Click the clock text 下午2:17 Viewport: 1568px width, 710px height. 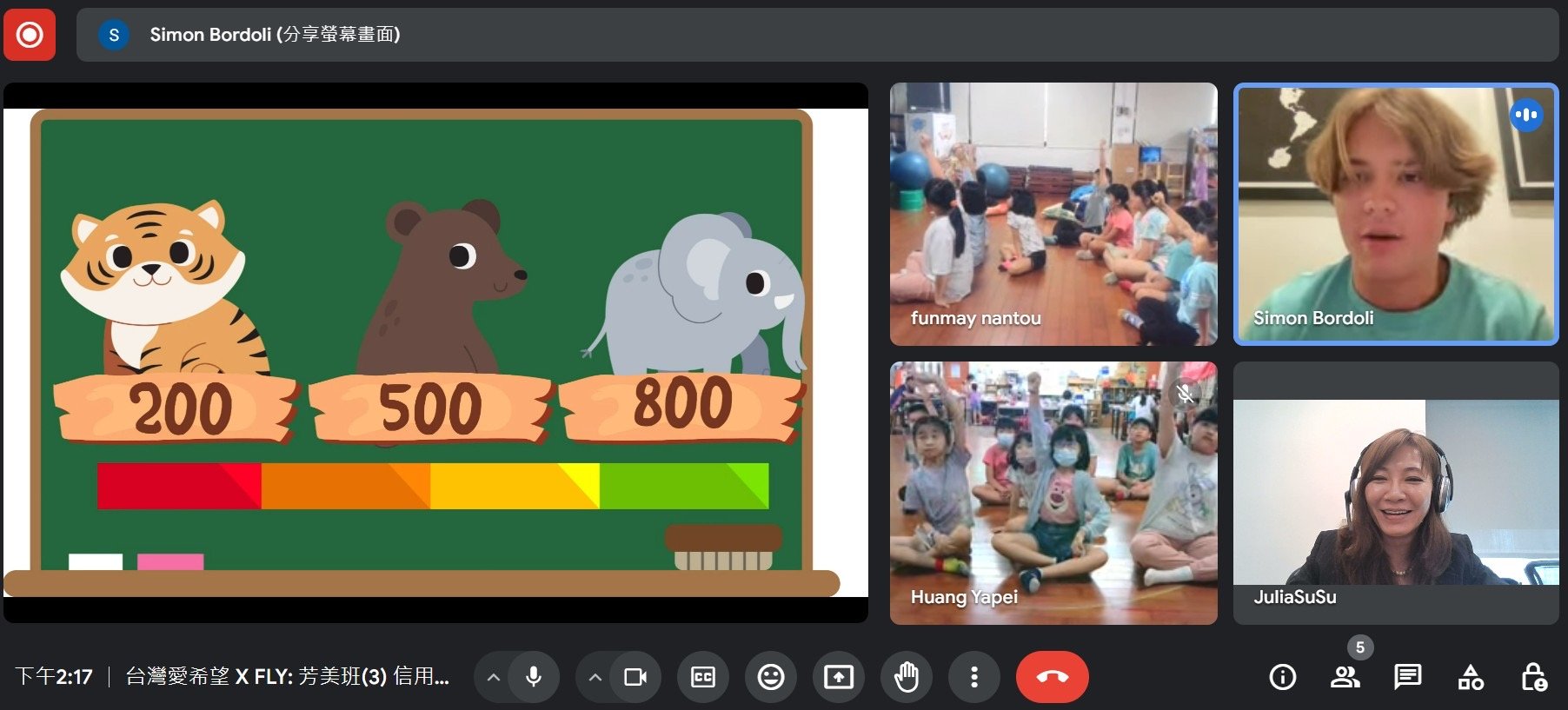[54, 677]
